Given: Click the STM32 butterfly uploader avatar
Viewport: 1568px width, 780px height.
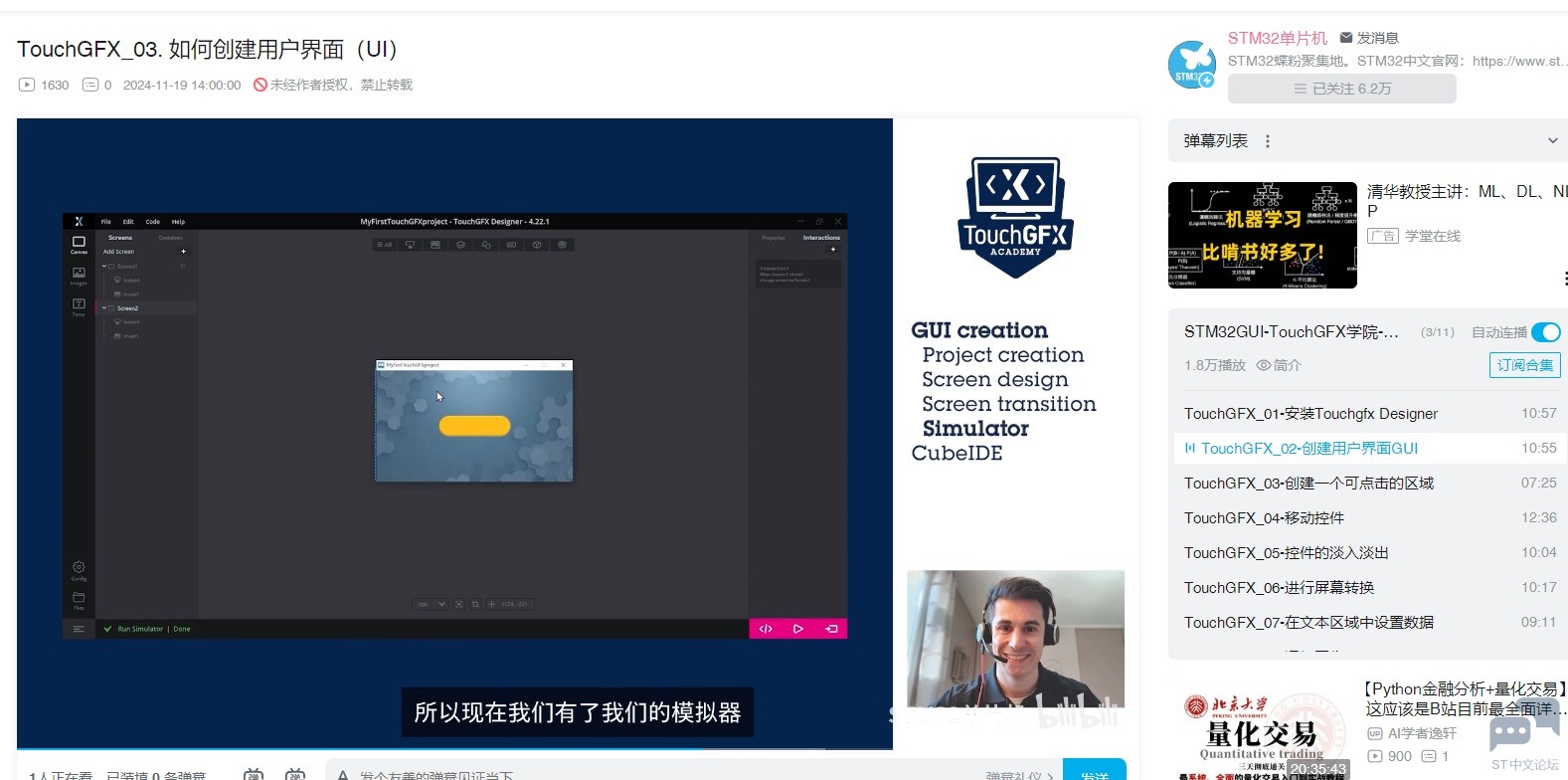Looking at the screenshot, I should click(x=1191, y=65).
